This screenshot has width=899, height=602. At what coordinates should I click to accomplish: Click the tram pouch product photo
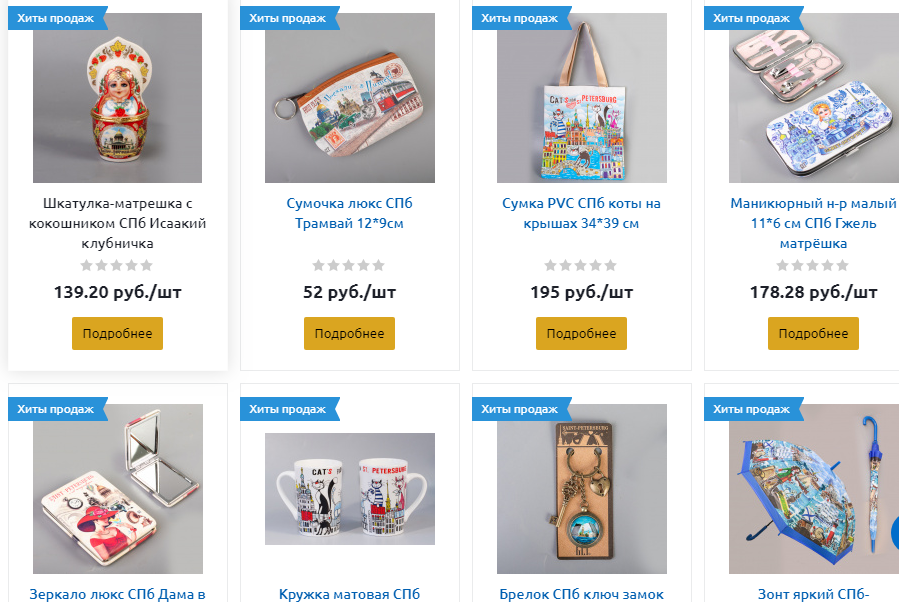coord(350,97)
